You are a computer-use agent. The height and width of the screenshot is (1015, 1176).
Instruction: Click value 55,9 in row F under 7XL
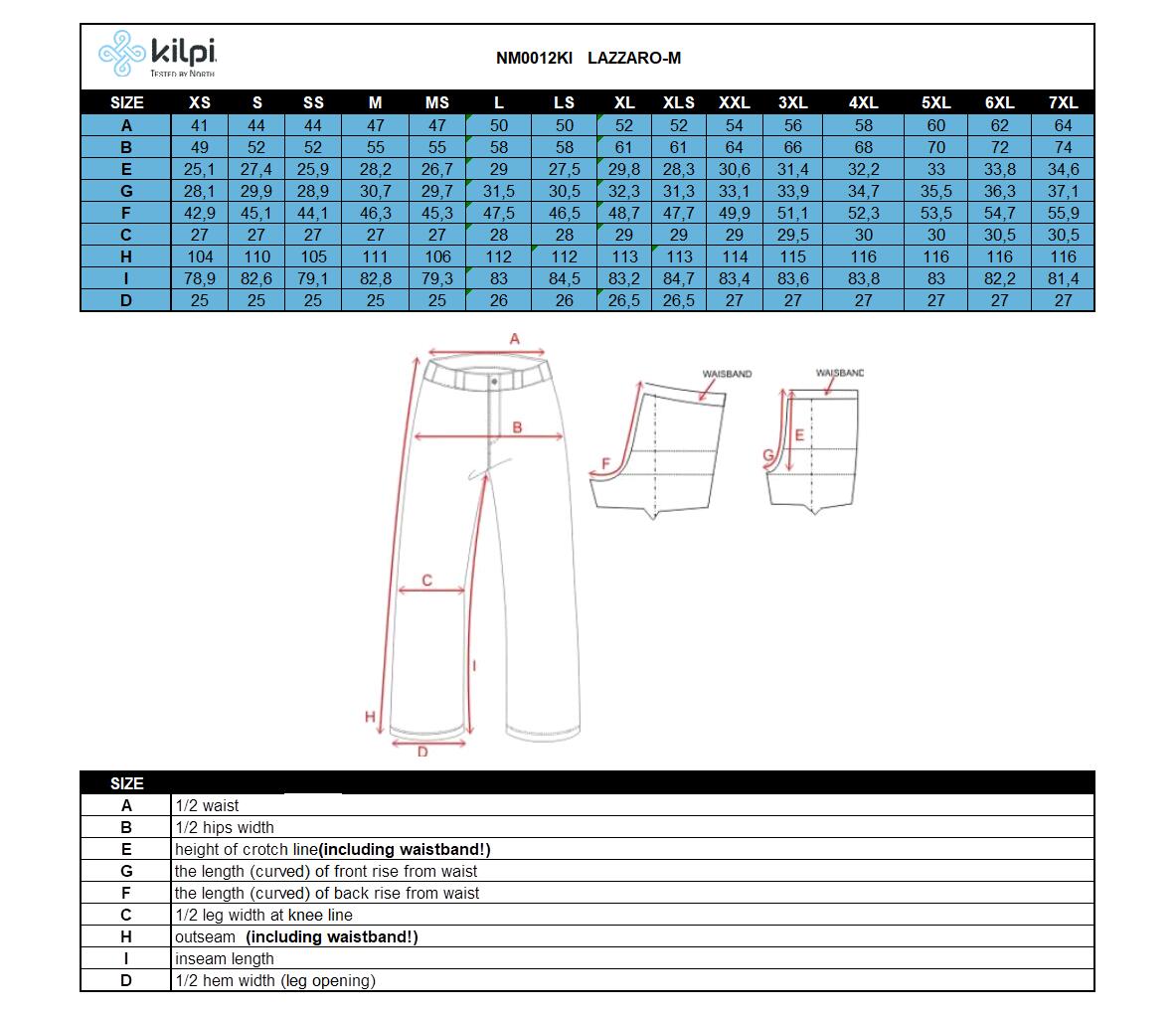[1063, 213]
